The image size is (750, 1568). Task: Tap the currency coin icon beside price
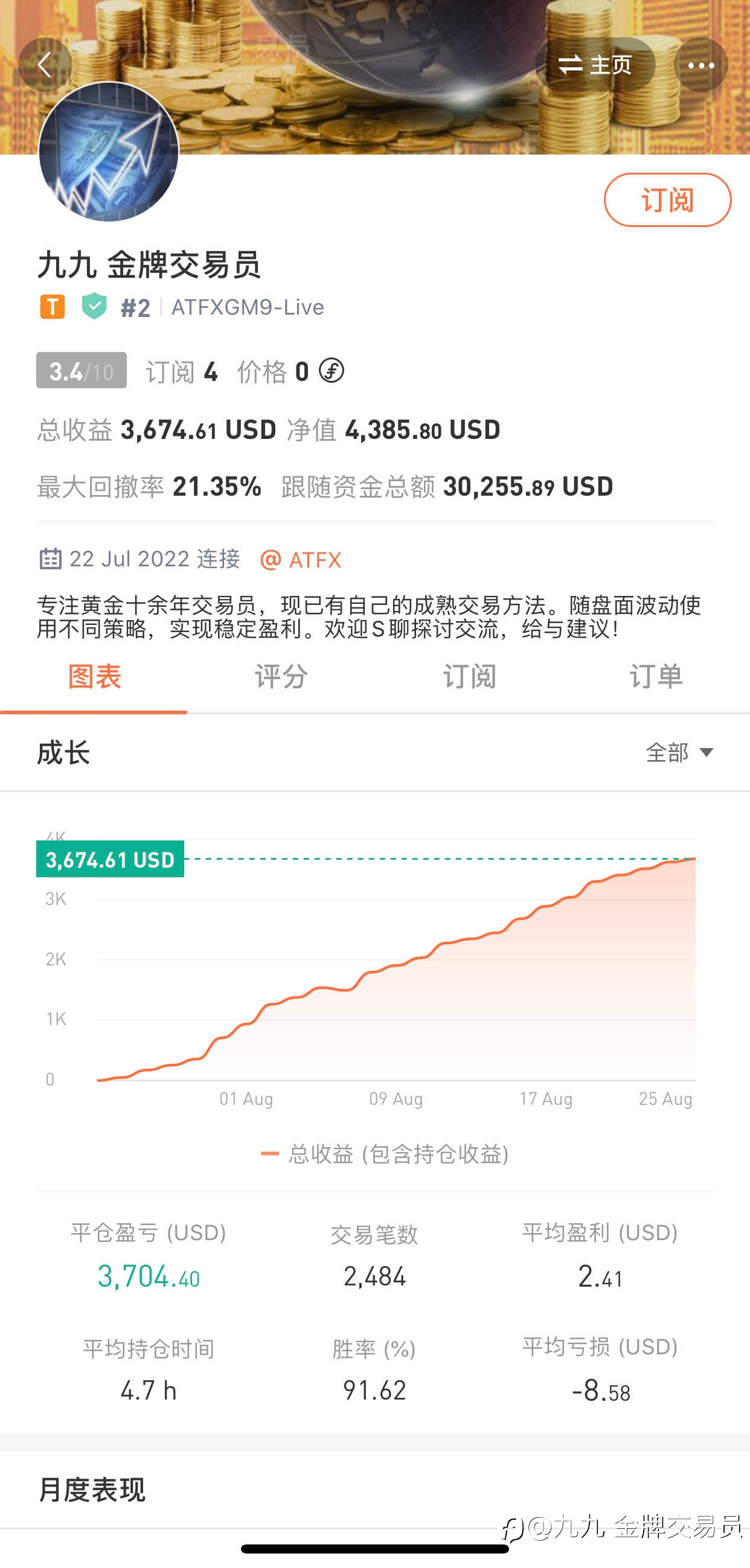tap(332, 371)
